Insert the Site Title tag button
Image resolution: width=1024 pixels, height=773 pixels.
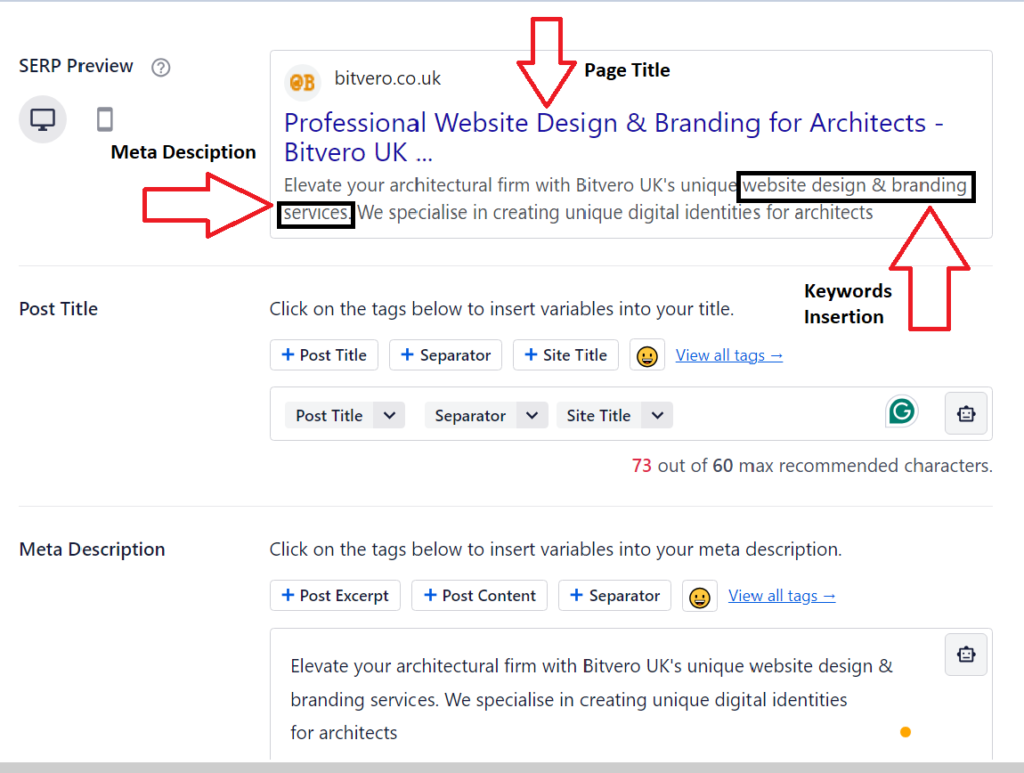point(566,355)
